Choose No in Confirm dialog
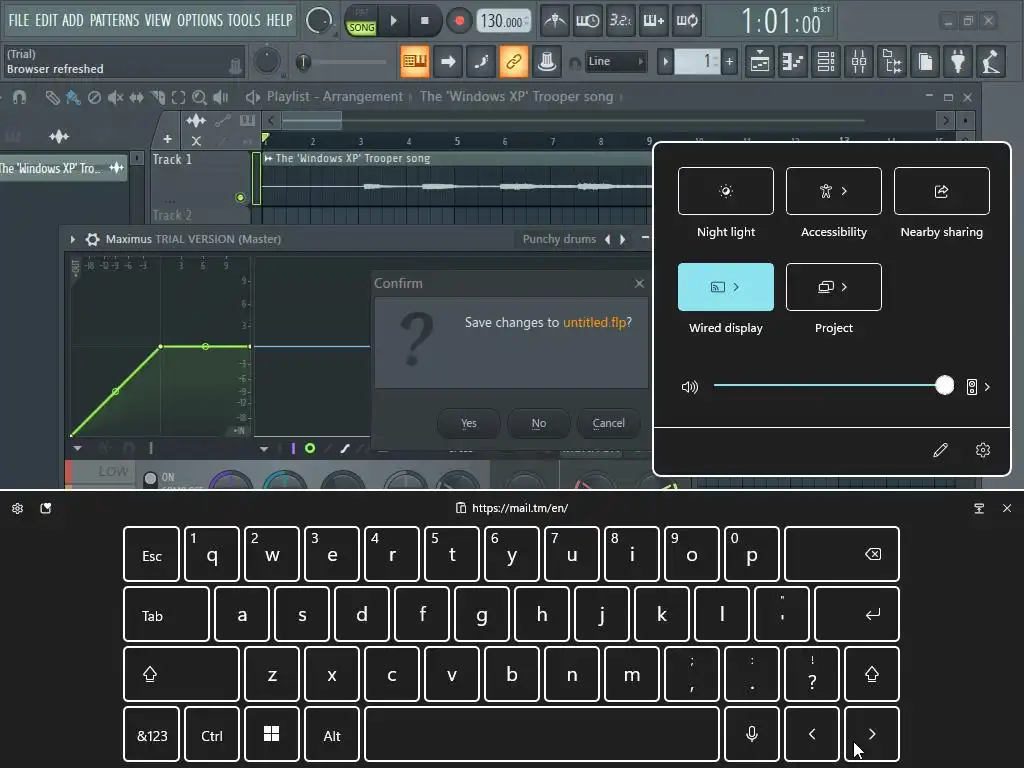1024x768 pixels. coord(539,423)
